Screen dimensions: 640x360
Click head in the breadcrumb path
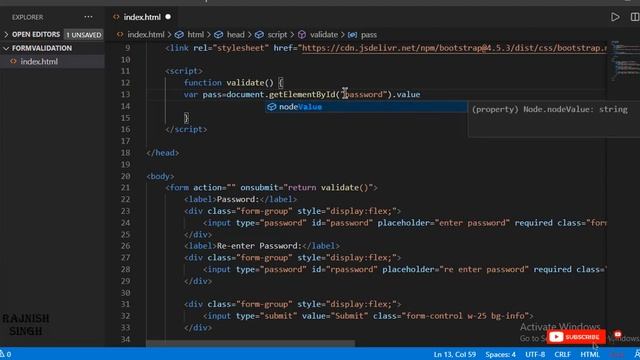click(x=236, y=35)
